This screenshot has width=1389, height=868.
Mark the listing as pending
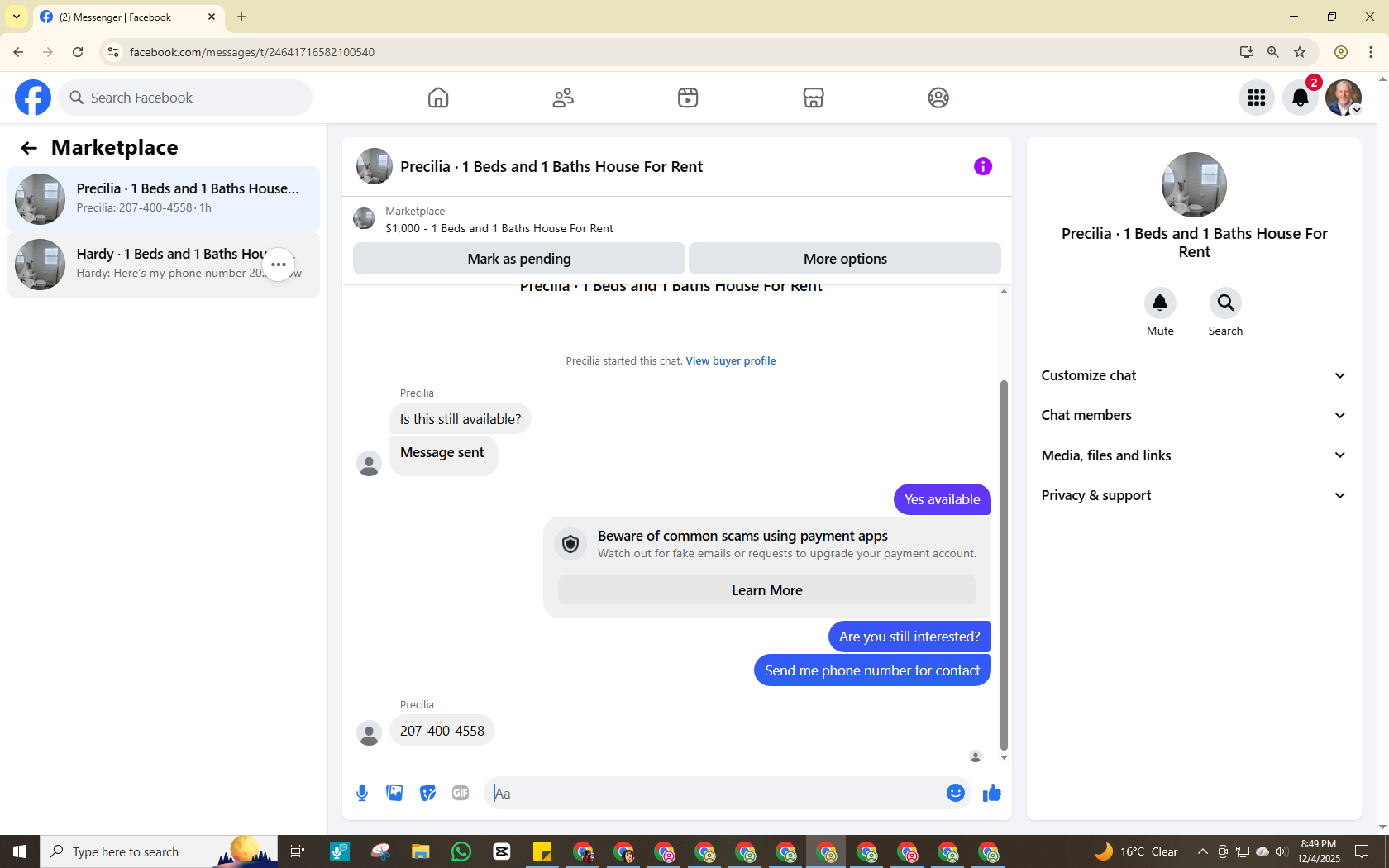[519, 259]
